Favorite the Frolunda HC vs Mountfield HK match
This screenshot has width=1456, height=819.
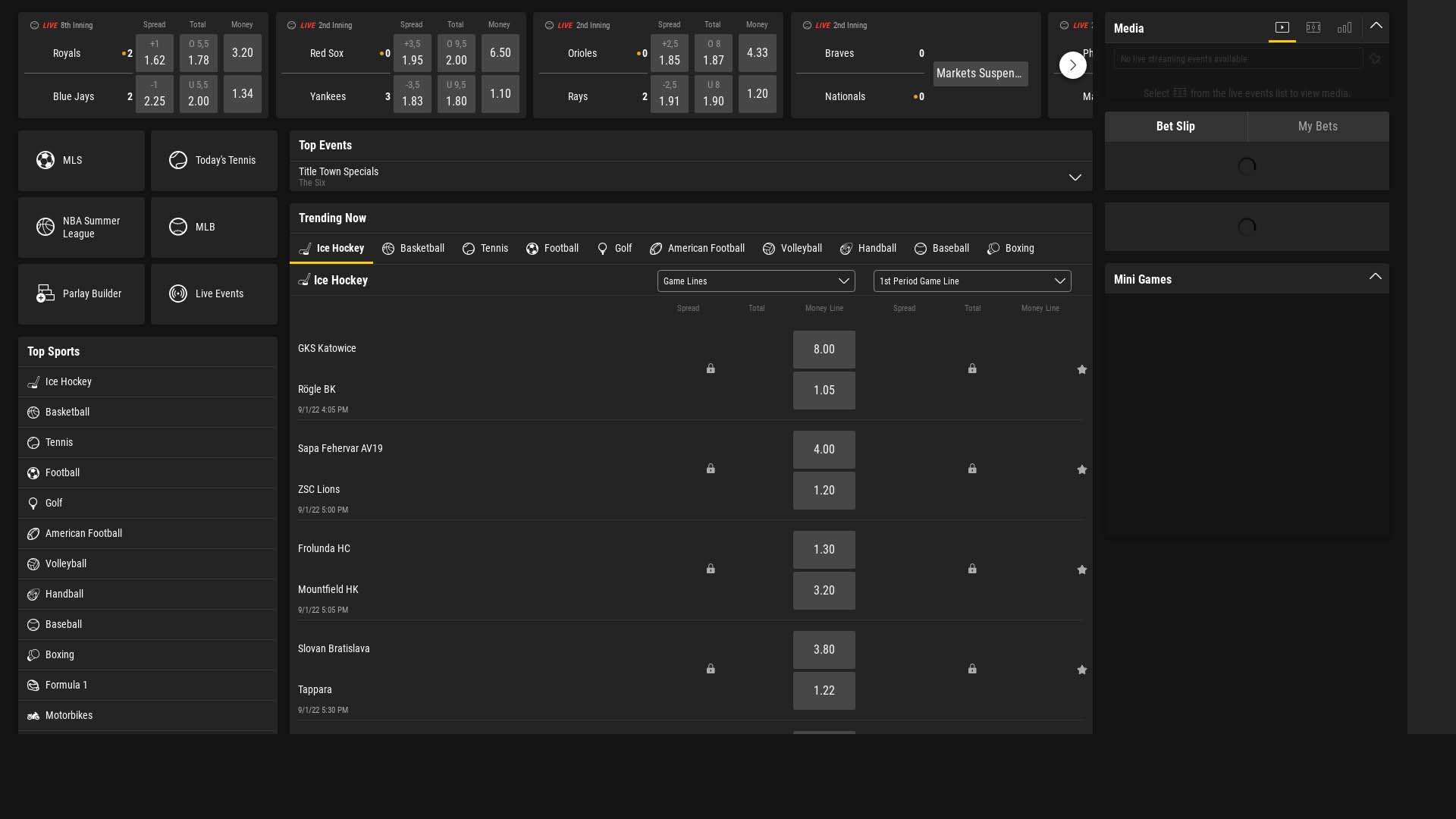click(1082, 570)
